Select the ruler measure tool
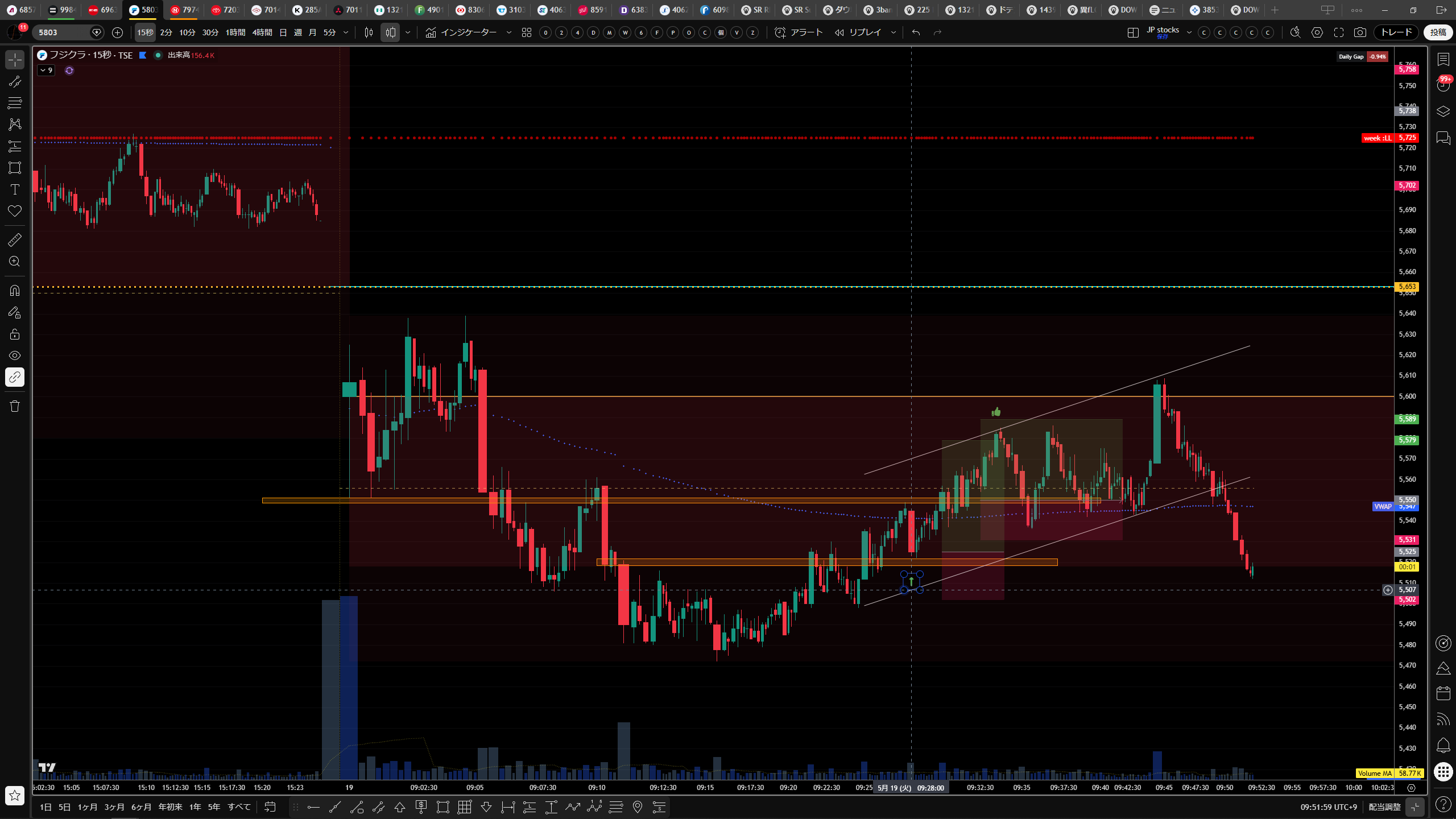 tap(15, 240)
